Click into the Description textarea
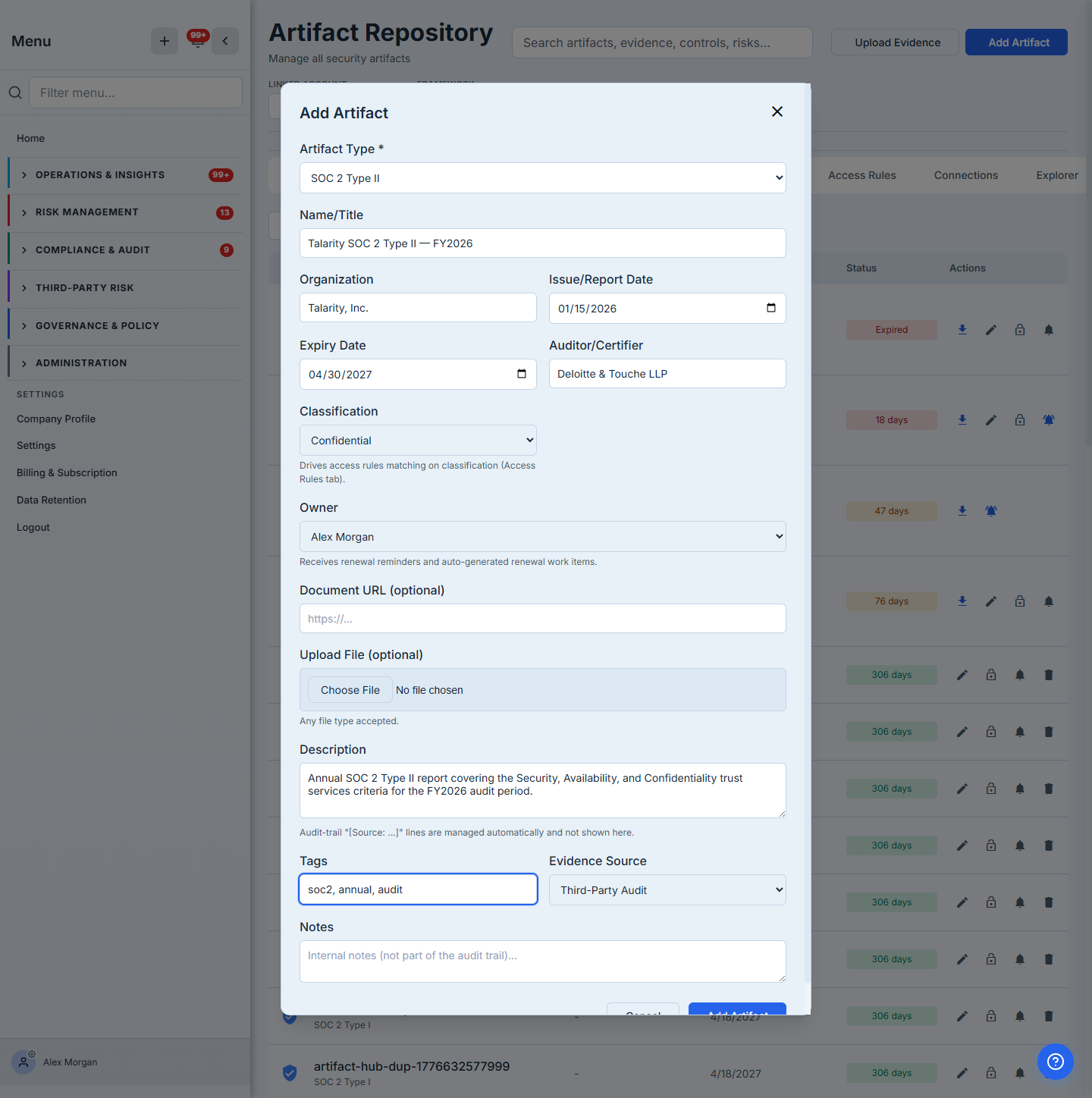1092x1098 pixels. click(x=543, y=790)
